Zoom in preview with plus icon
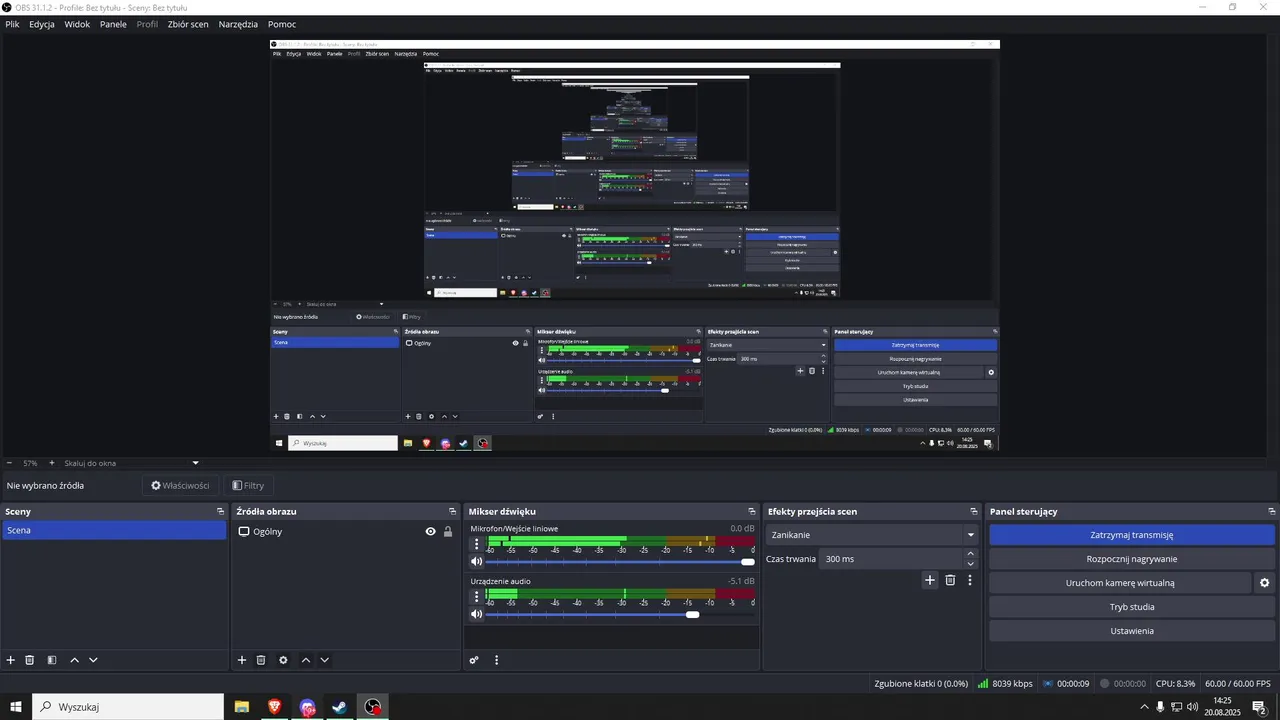1280x720 pixels. [x=52, y=463]
